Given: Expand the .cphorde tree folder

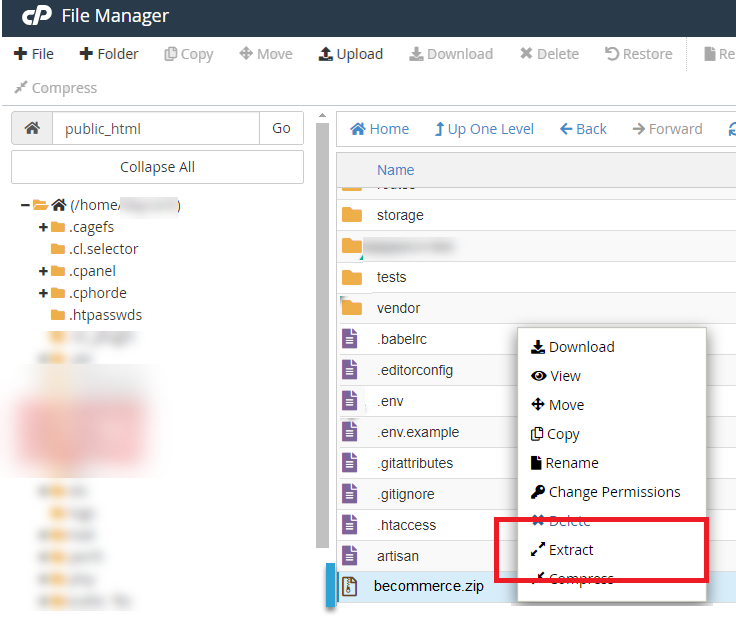Looking at the screenshot, I should coord(43,293).
